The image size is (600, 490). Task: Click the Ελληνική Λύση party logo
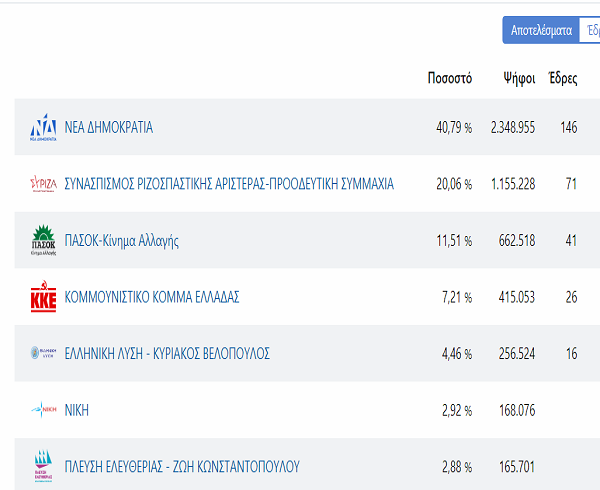click(x=43, y=353)
